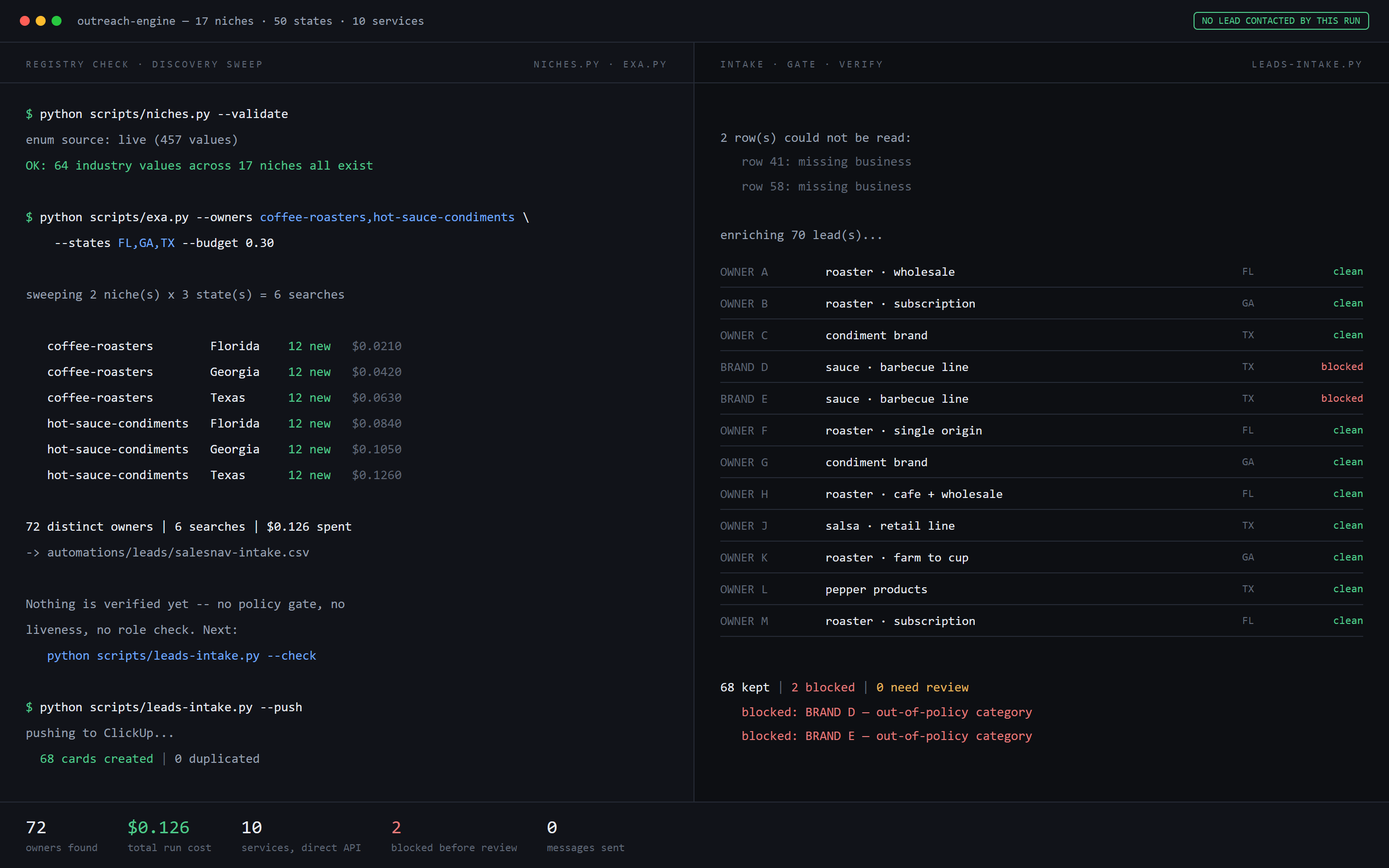The image size is (1389, 868).
Task: Click the clean status for OWNER M
Action: tap(1348, 620)
